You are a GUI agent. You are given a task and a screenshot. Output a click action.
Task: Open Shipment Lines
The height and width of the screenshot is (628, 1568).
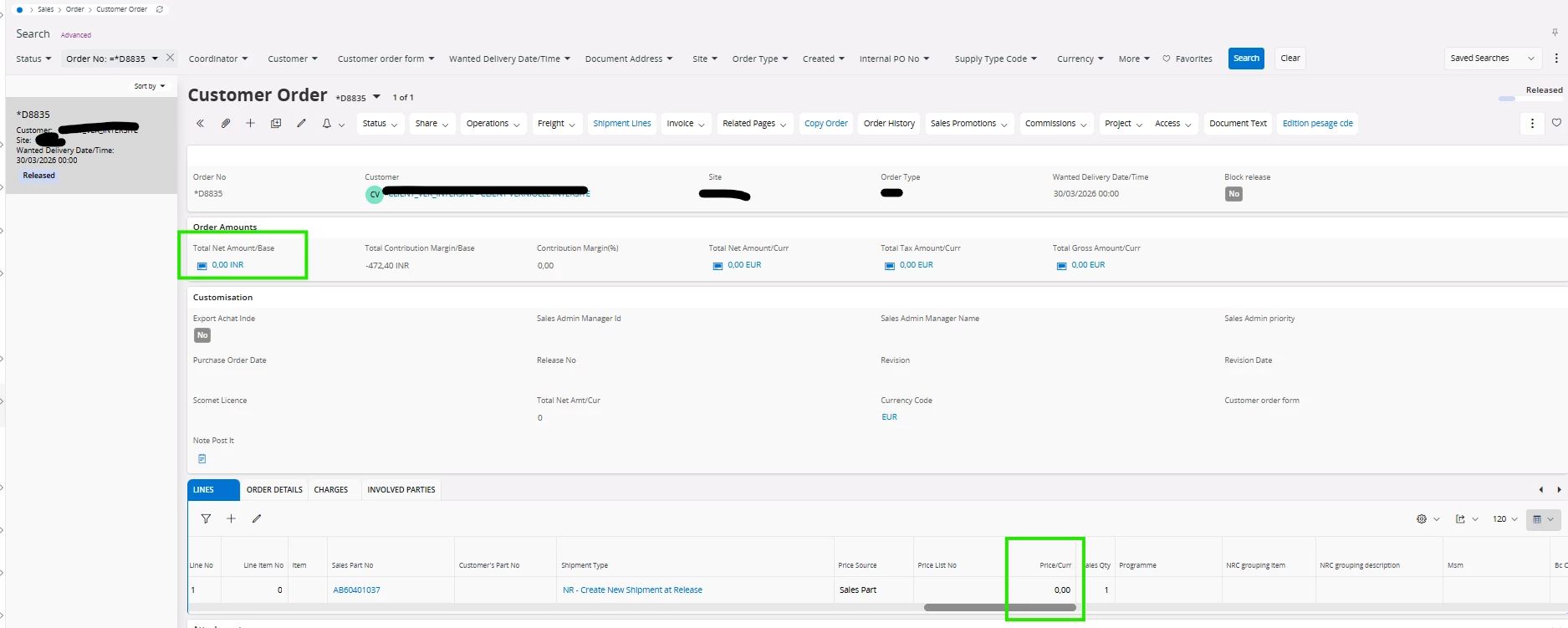[x=622, y=124]
